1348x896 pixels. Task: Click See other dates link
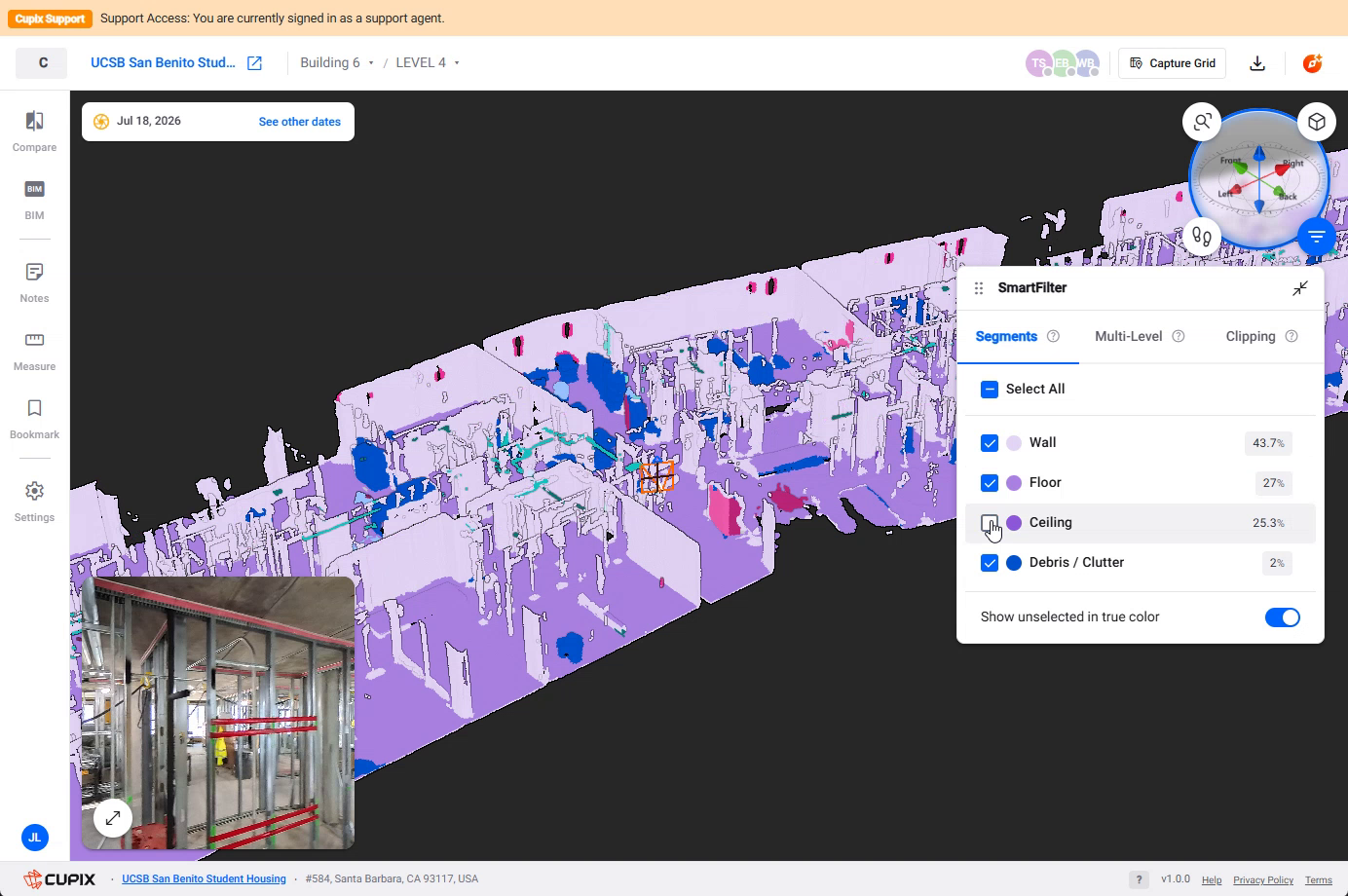tap(300, 122)
